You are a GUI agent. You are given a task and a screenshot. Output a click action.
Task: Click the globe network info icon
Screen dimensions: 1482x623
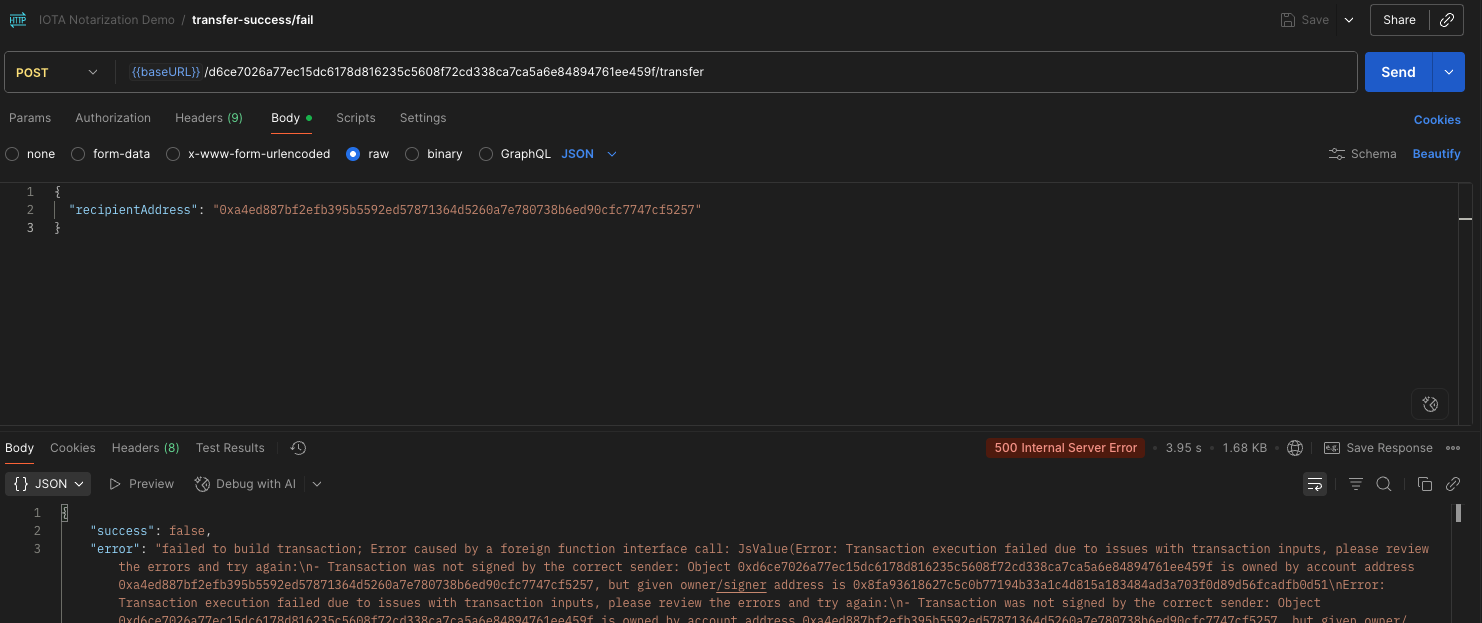(1295, 448)
